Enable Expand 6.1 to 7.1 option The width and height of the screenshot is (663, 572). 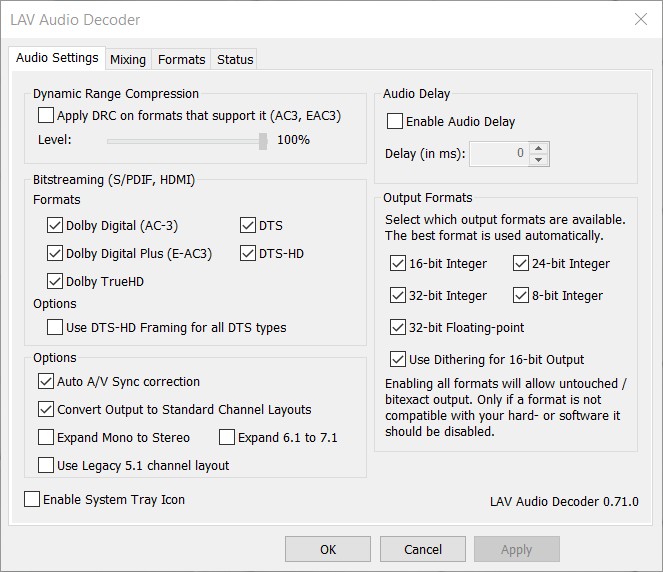click(227, 438)
